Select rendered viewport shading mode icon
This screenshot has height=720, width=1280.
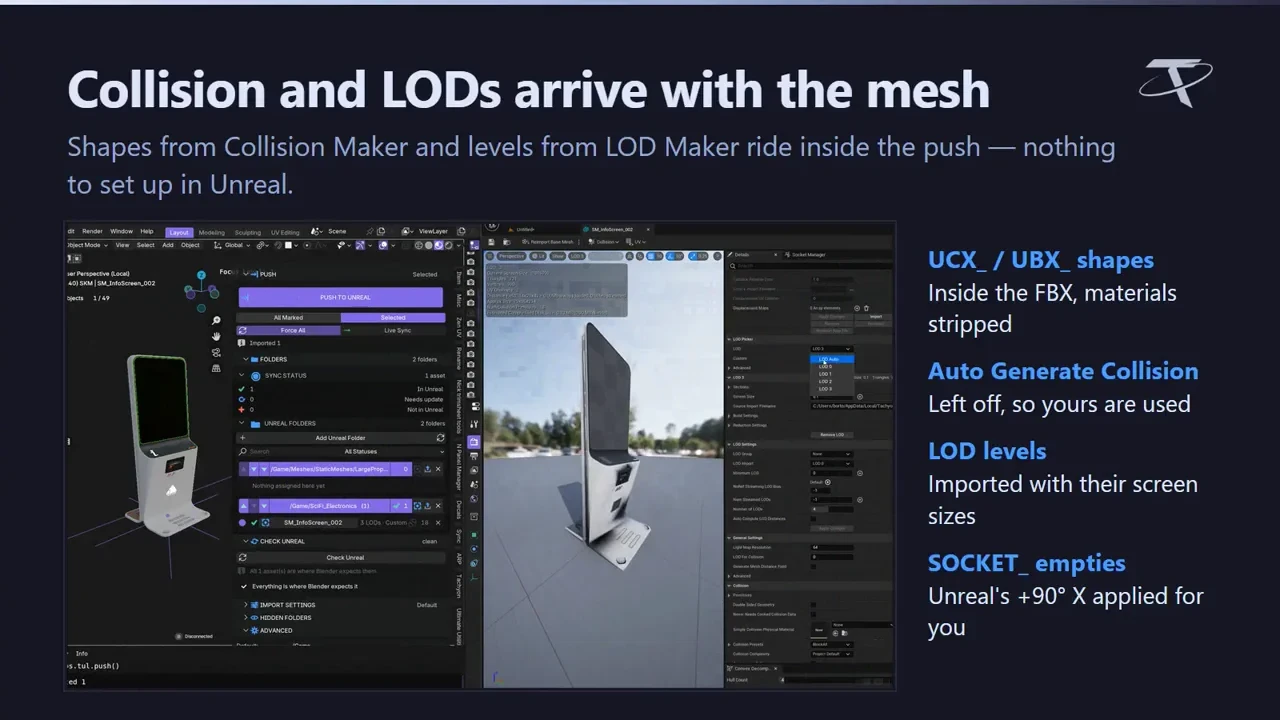tap(448, 245)
